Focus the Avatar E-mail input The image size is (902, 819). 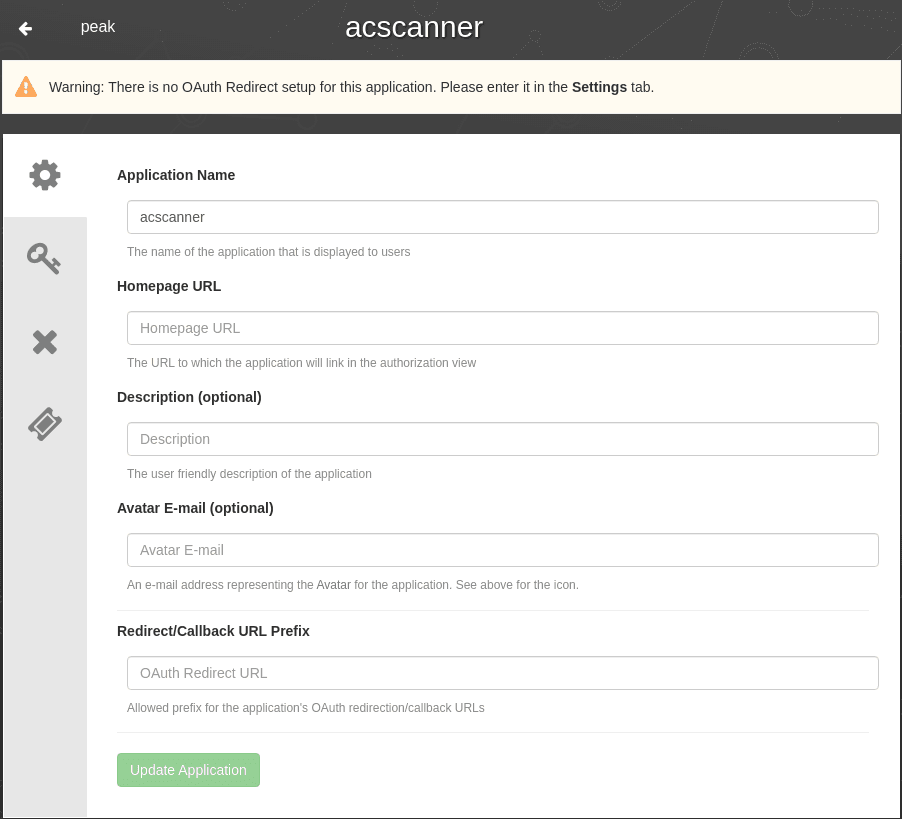[502, 550]
